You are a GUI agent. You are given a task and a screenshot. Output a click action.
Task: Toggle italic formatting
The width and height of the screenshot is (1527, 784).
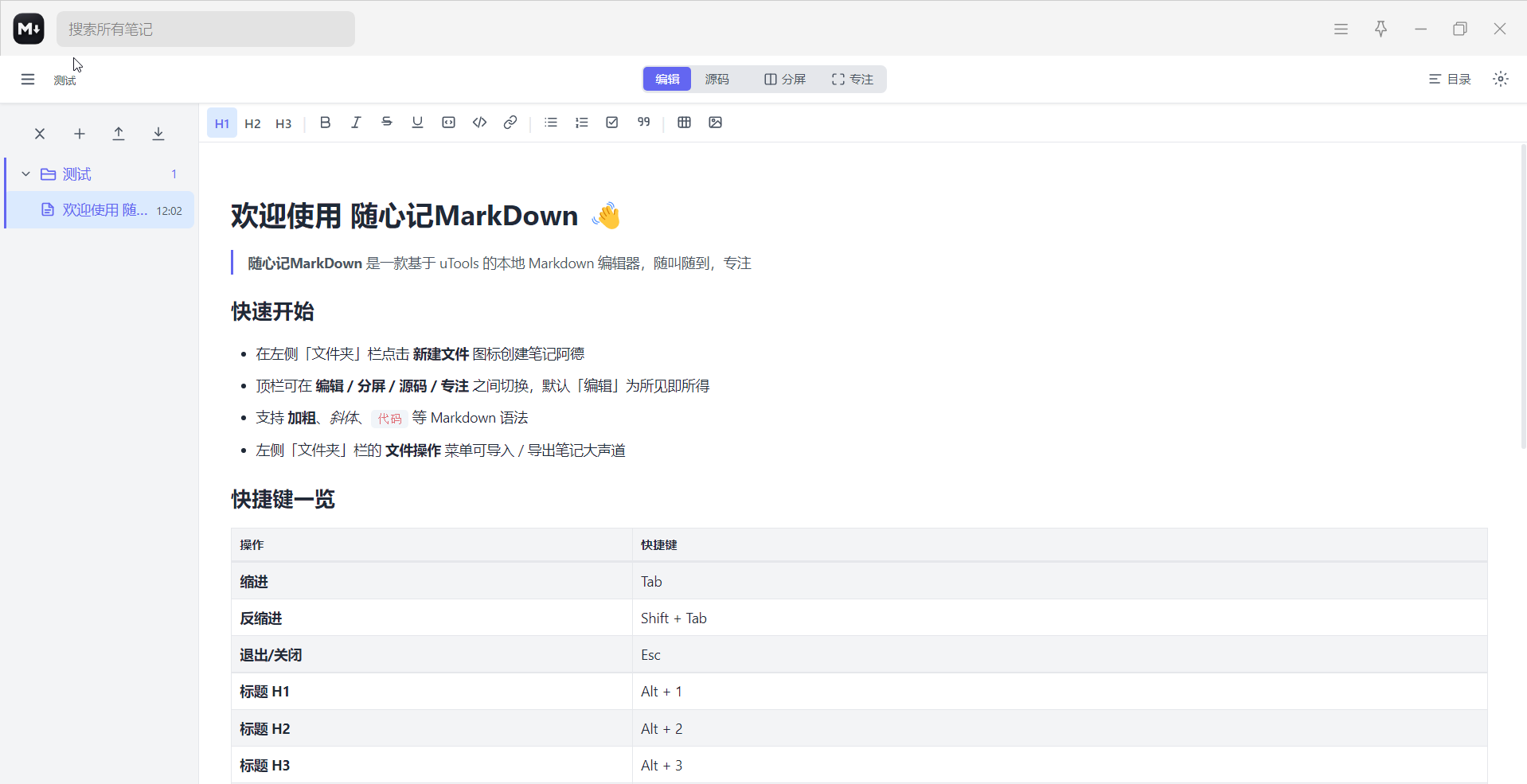pos(356,123)
